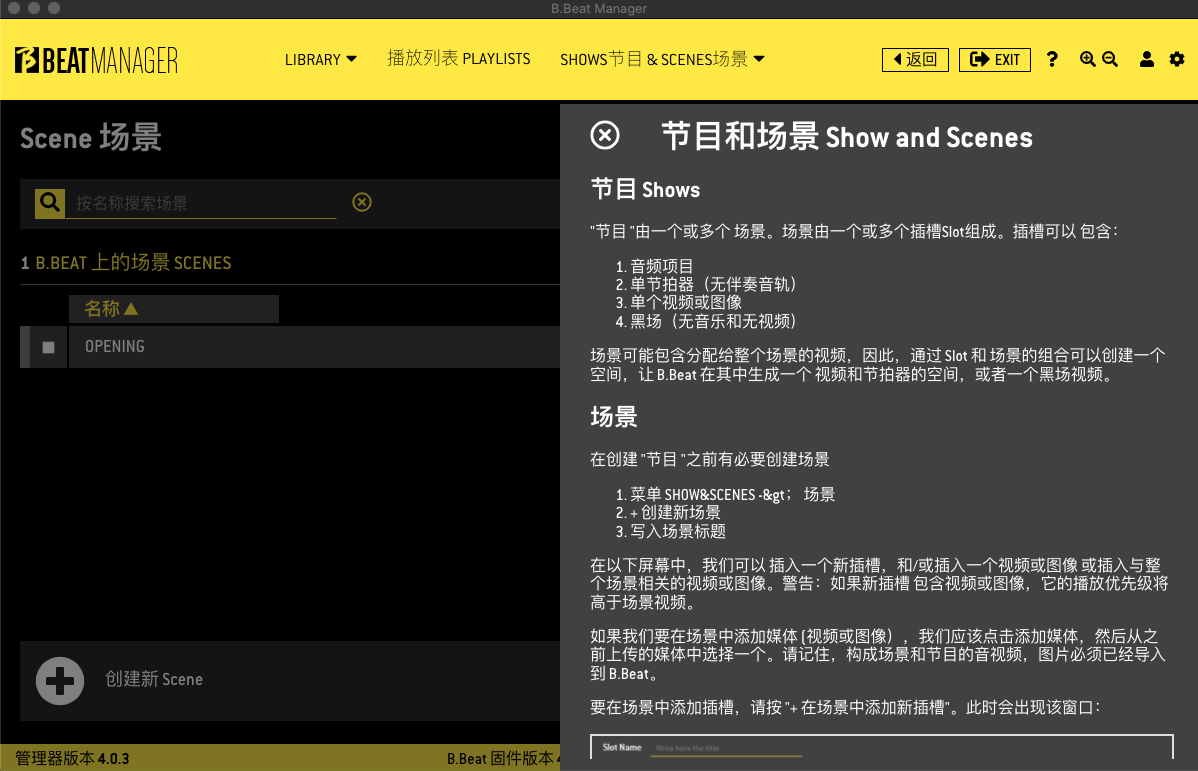This screenshot has width=1198, height=771.
Task: Click the 创建新 Scene label
Action: tap(154, 679)
